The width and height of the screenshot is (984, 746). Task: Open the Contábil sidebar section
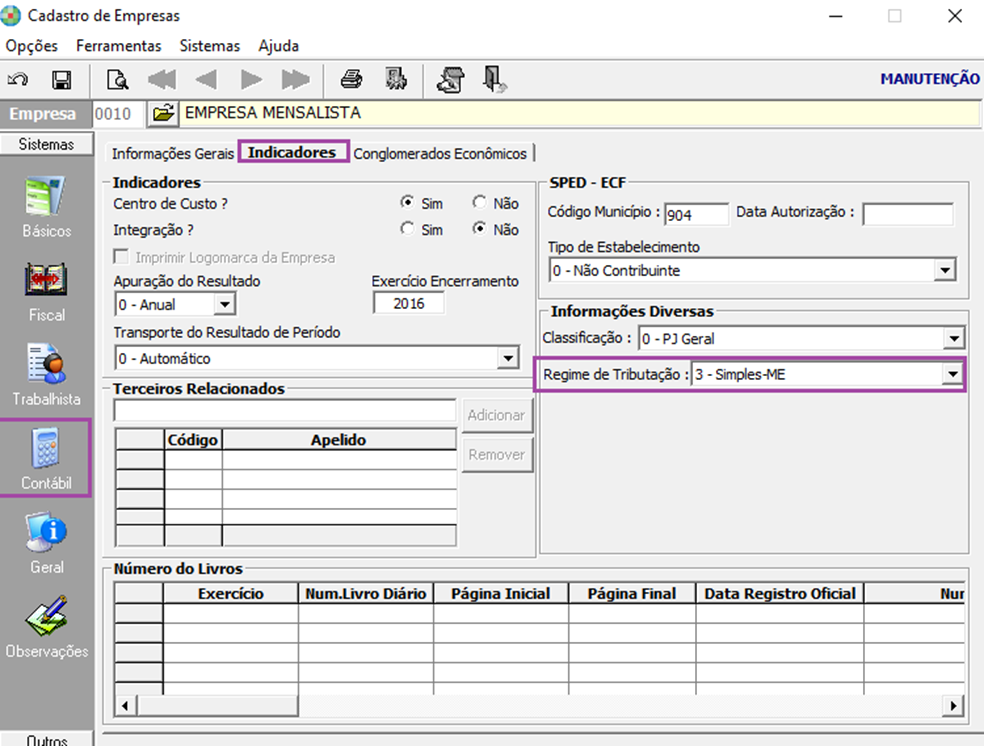click(x=46, y=459)
